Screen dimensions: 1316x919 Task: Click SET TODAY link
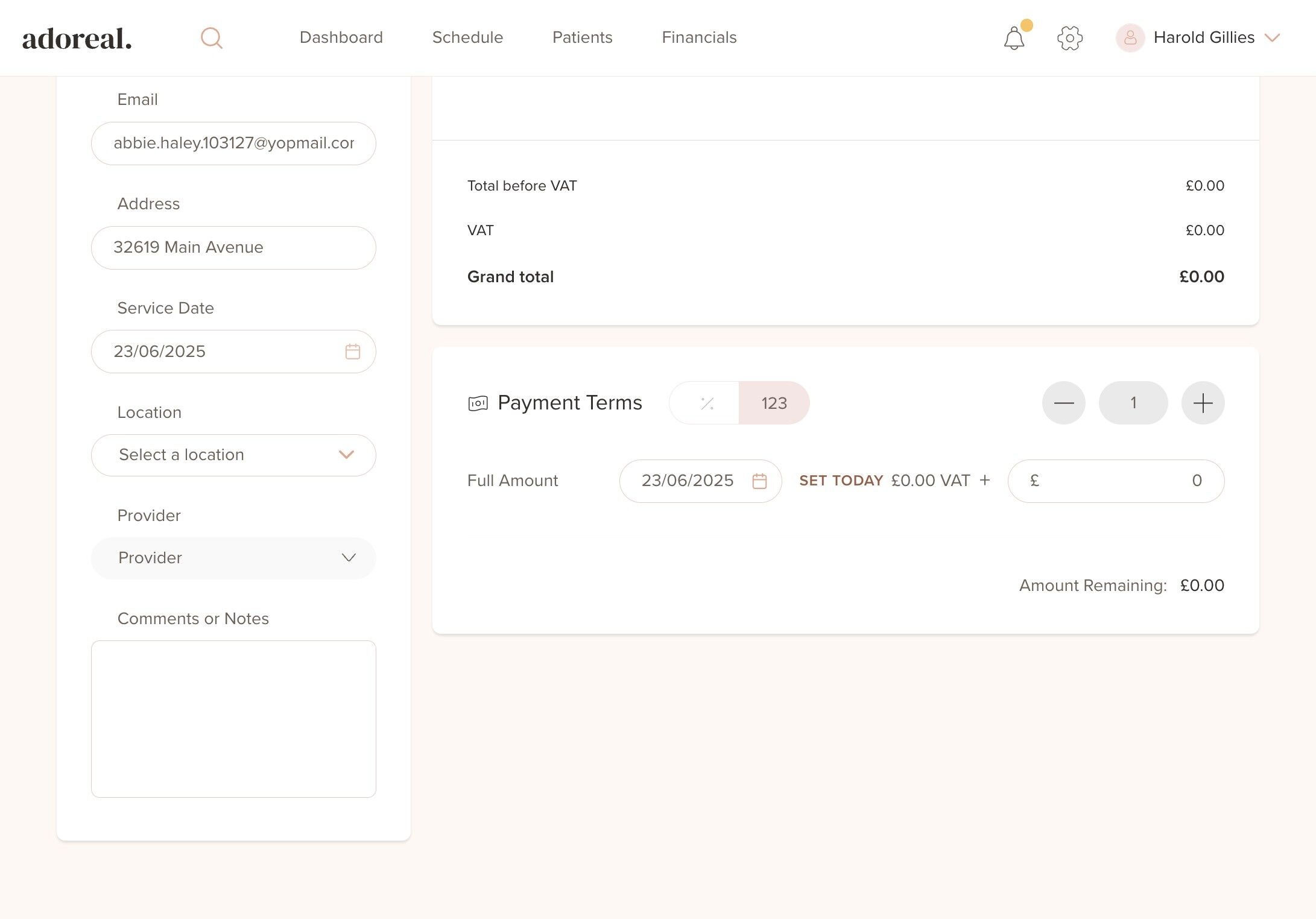click(x=841, y=481)
